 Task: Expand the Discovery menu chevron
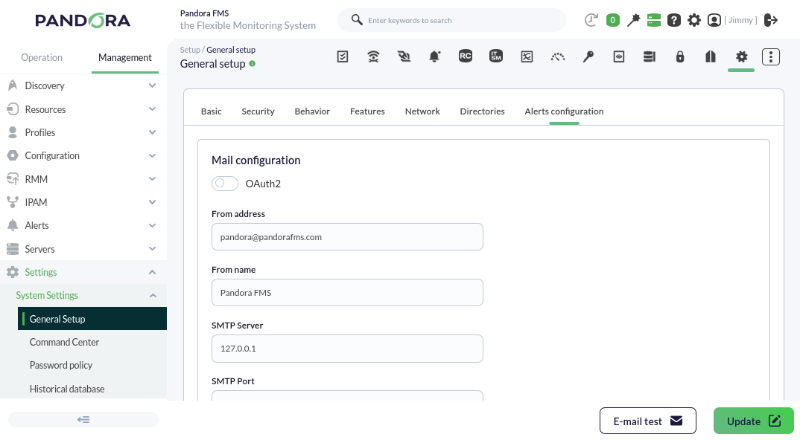click(152, 85)
